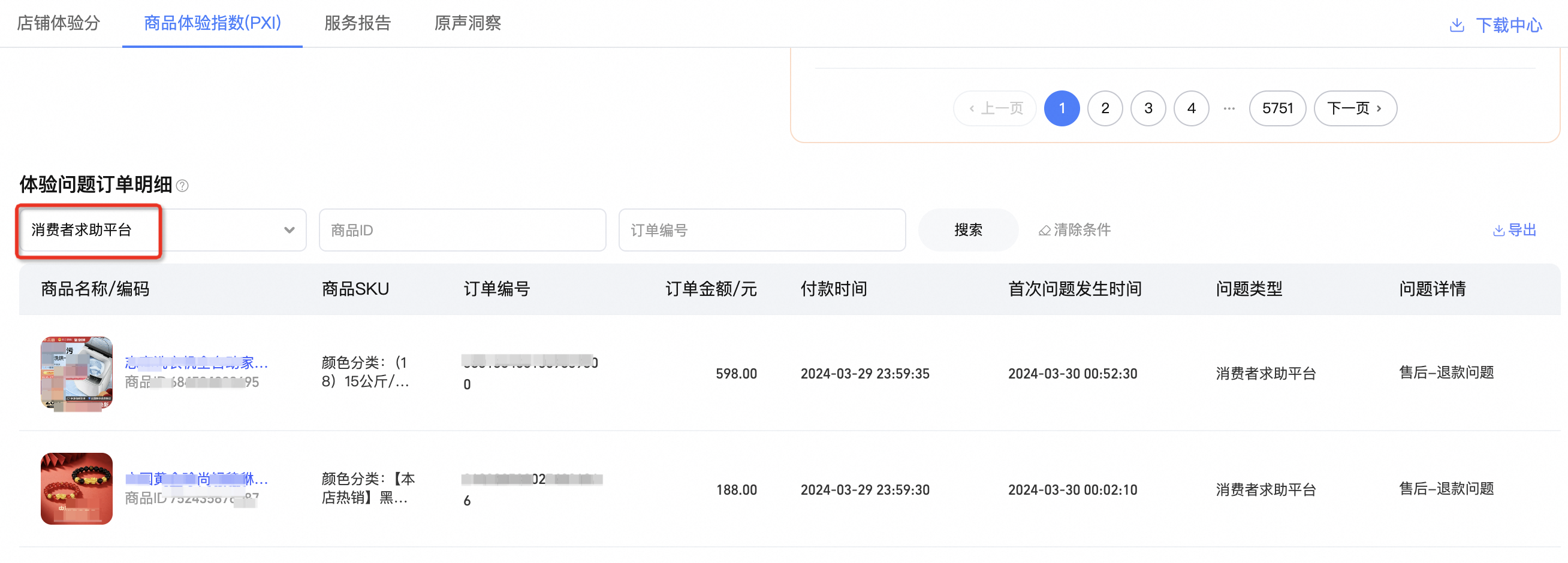Focus the 订单编号 input field
Viewport: 1568px width, 563px height.
tap(761, 230)
